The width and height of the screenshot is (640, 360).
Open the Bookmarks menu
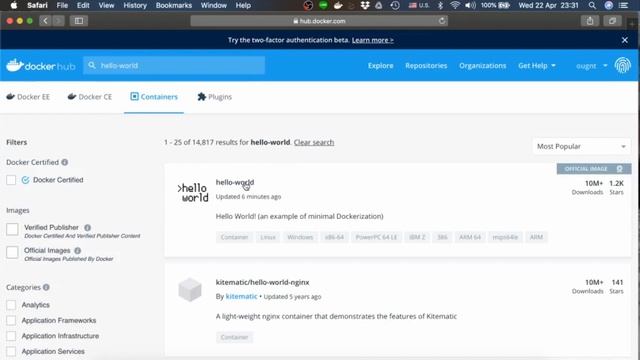click(x=174, y=5)
